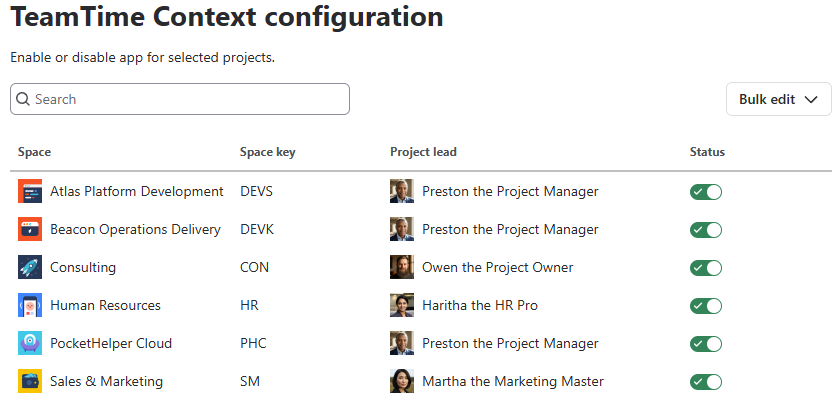Toggle status switch for Consulting space

[x=706, y=268]
